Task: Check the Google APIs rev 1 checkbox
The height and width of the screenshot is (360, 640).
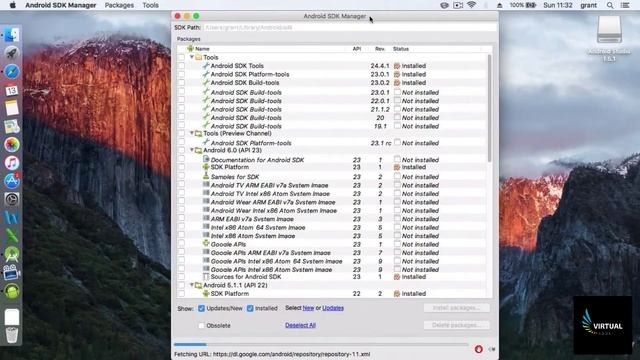Action: (x=181, y=244)
